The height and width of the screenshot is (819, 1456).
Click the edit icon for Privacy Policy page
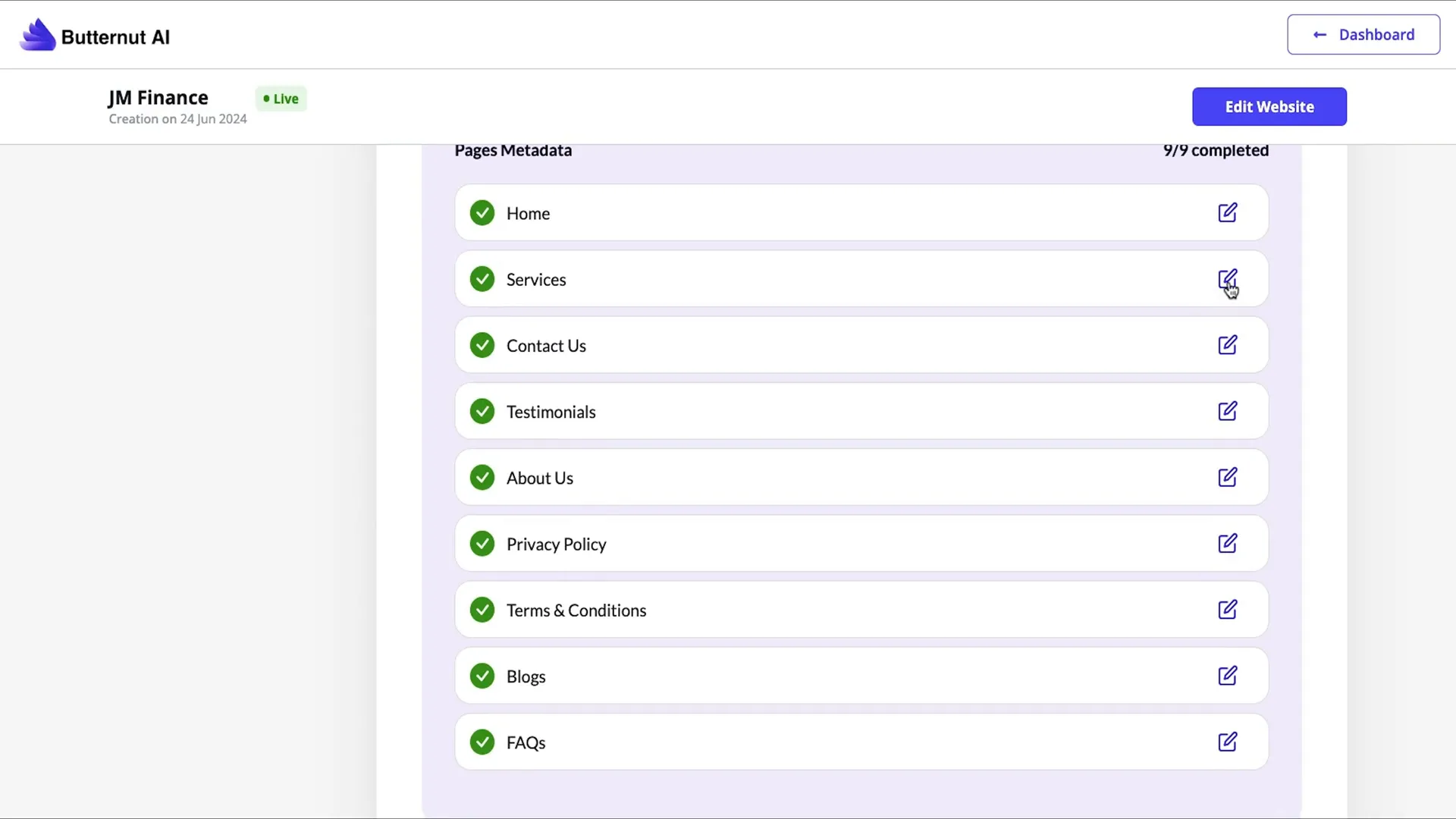pos(1228,543)
